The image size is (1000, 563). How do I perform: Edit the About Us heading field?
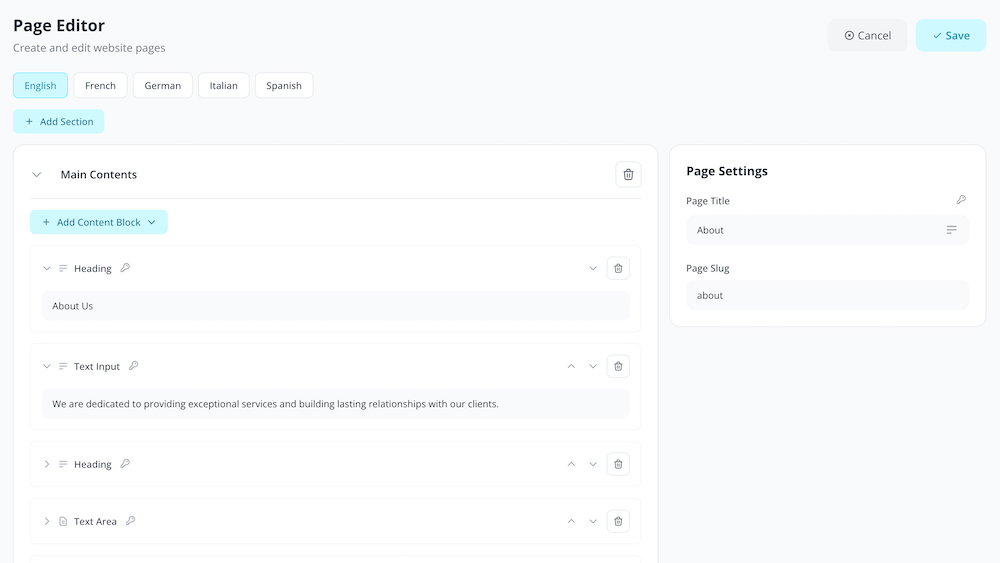[x=335, y=306]
